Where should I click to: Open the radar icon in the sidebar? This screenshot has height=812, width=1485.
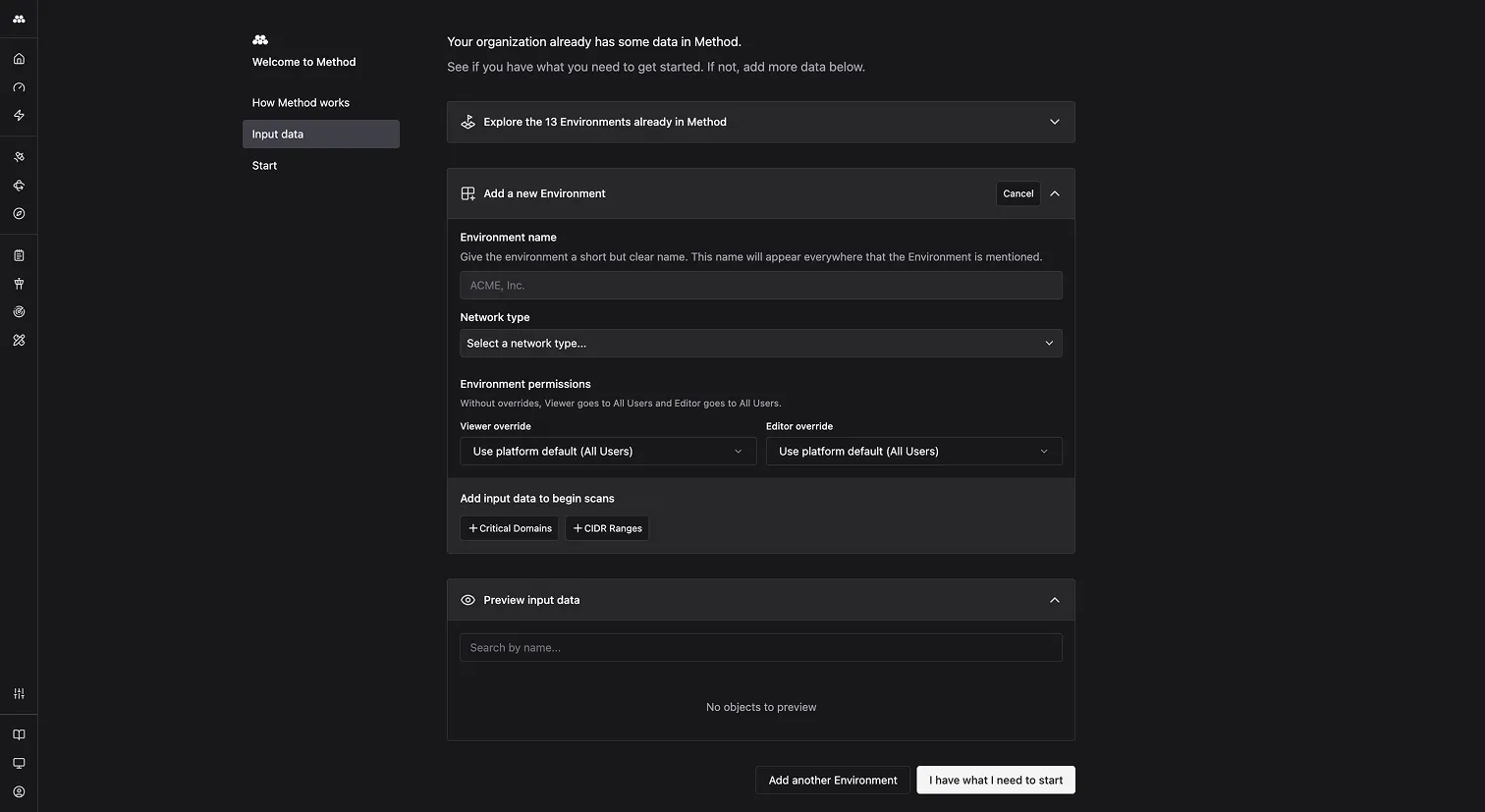(19, 312)
